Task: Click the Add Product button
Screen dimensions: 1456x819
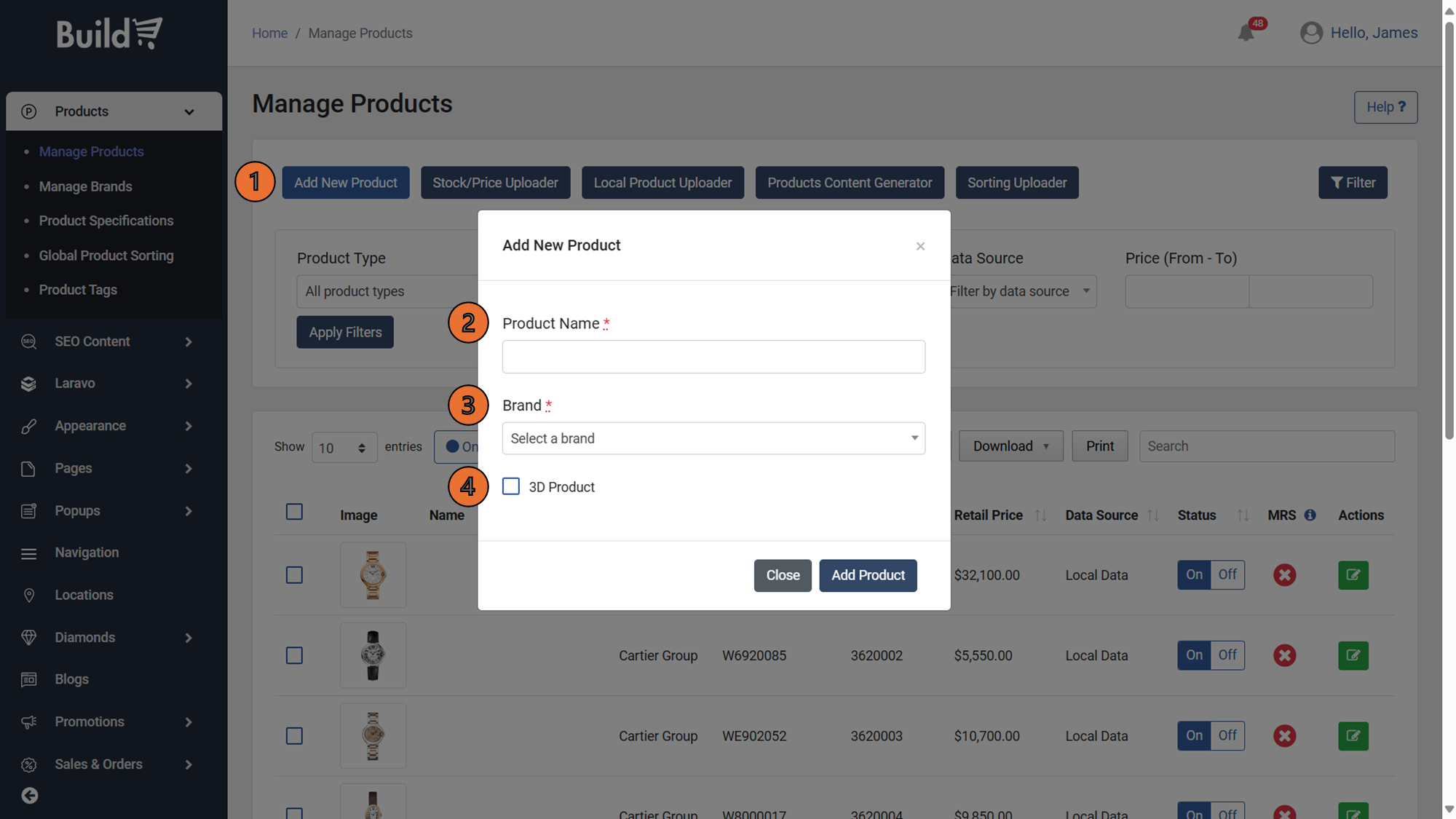Action: tap(868, 575)
